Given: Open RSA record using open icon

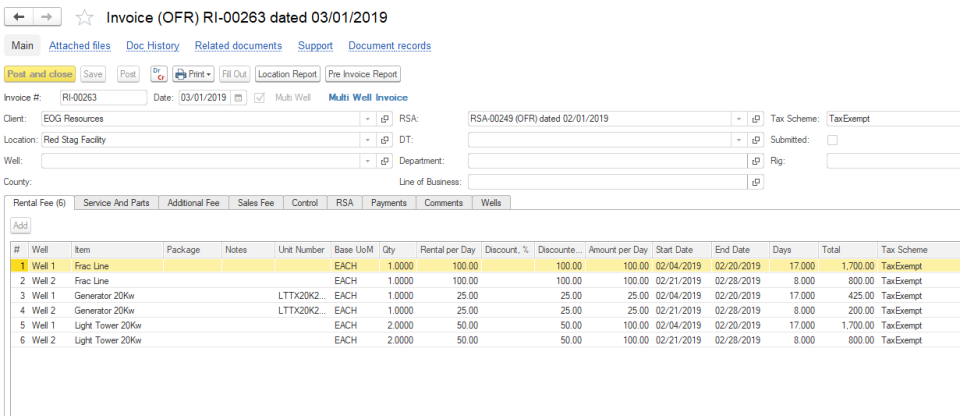Looking at the screenshot, I should tap(756, 119).
